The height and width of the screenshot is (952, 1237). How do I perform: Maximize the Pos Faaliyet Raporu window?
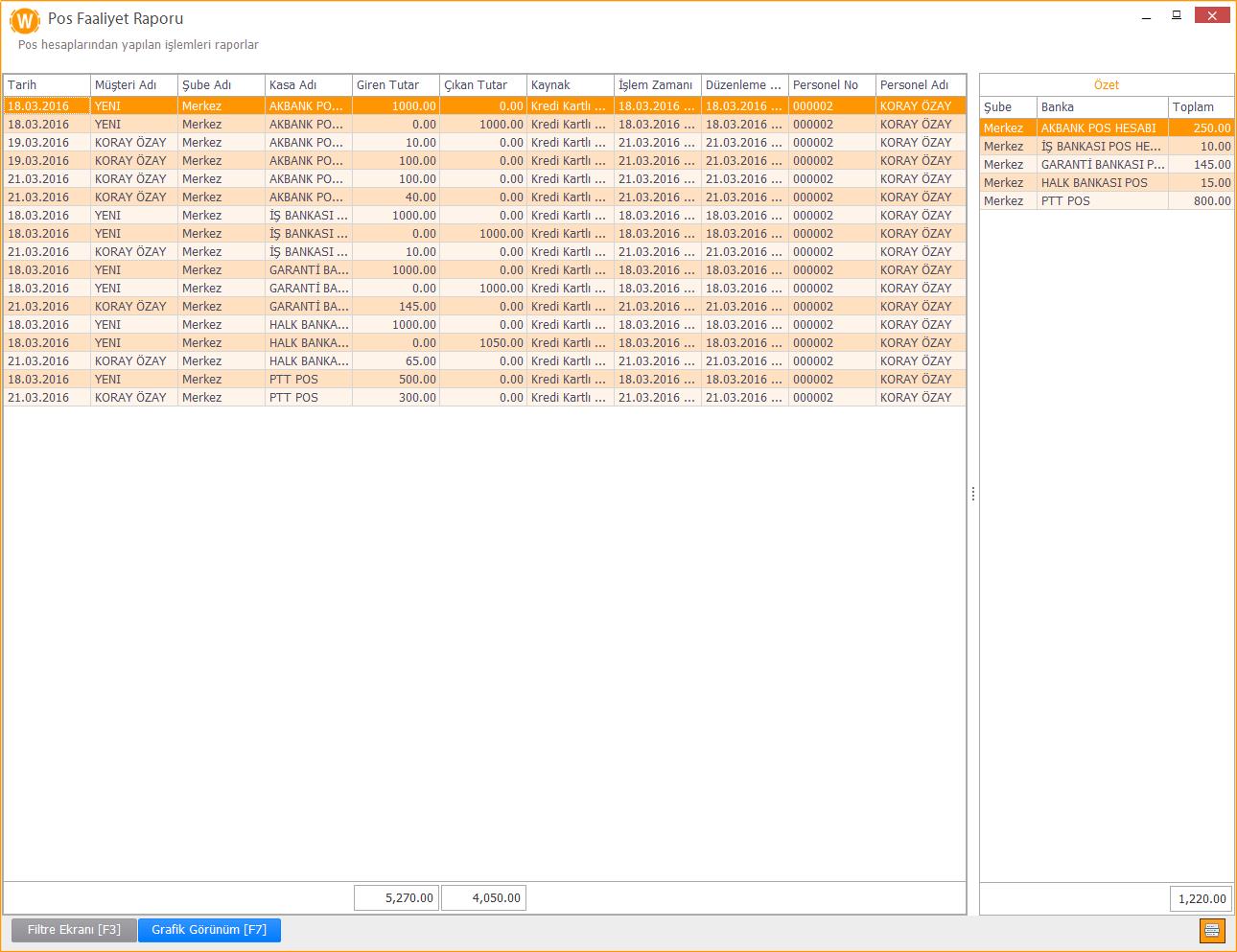(1176, 16)
